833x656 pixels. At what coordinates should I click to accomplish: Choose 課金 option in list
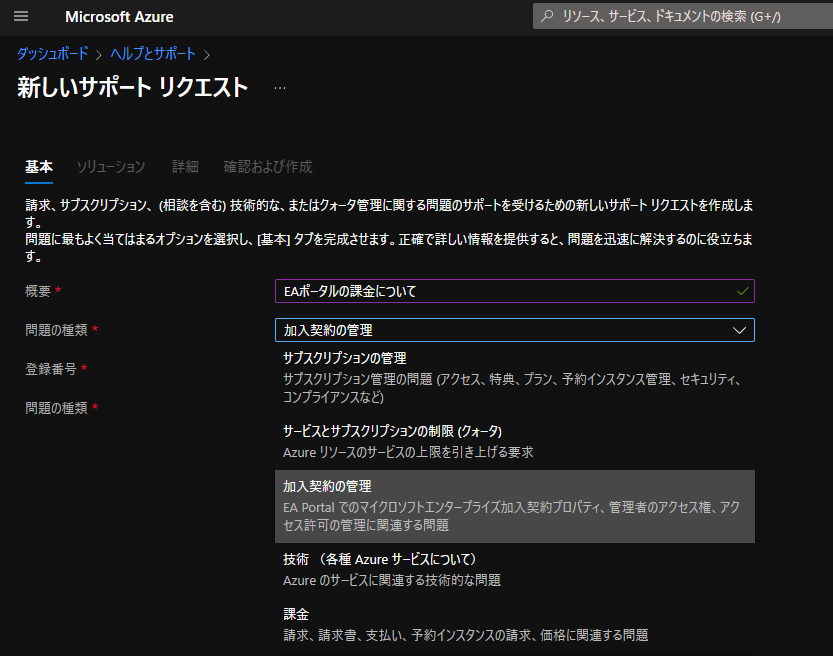[x=515, y=625]
